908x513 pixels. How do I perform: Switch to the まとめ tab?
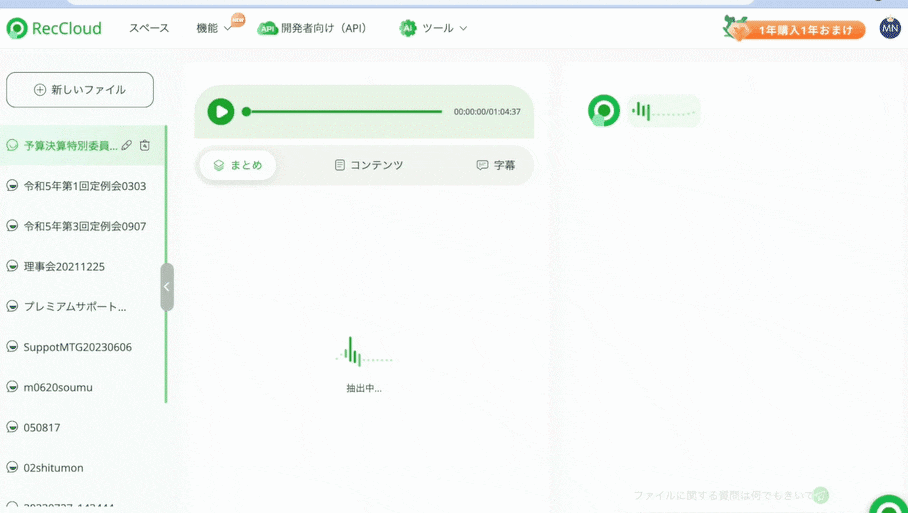point(238,165)
